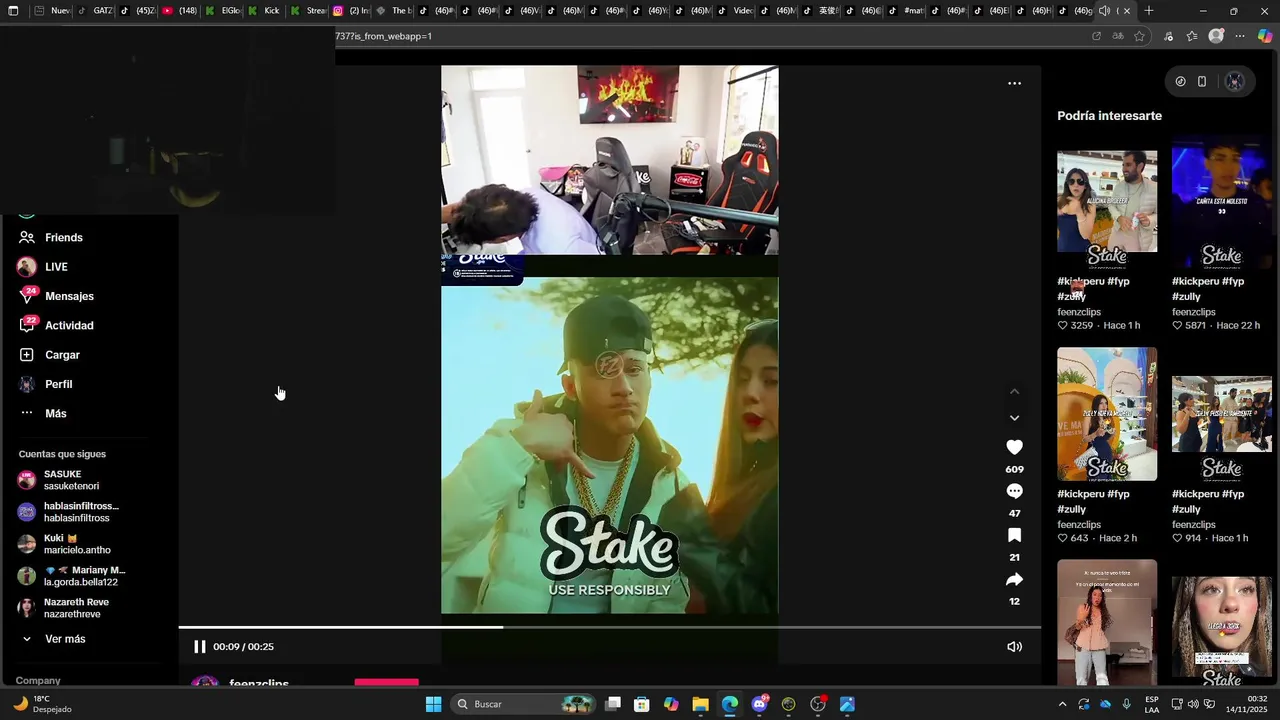Viewport: 1280px width, 720px height.
Task: Share the video with the arrow icon
Action: click(1014, 580)
